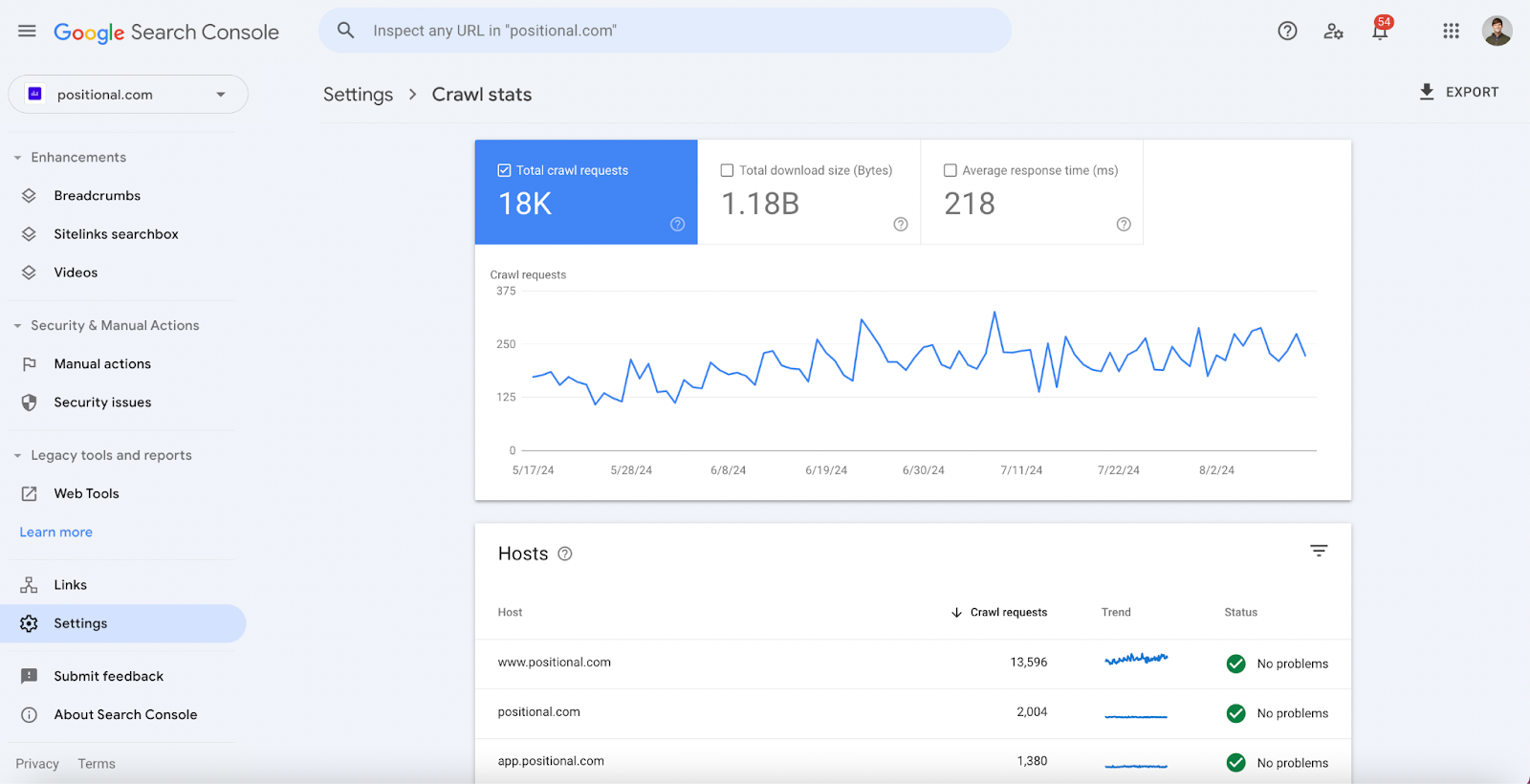
Task: Check Total download size (Bytes) checkbox
Action: (727, 170)
